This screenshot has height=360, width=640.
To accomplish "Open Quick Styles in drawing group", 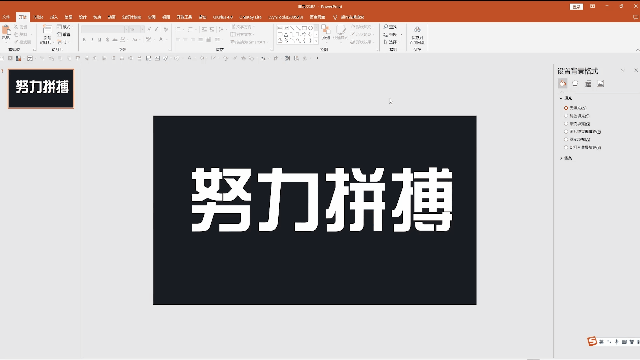I will click(x=340, y=33).
